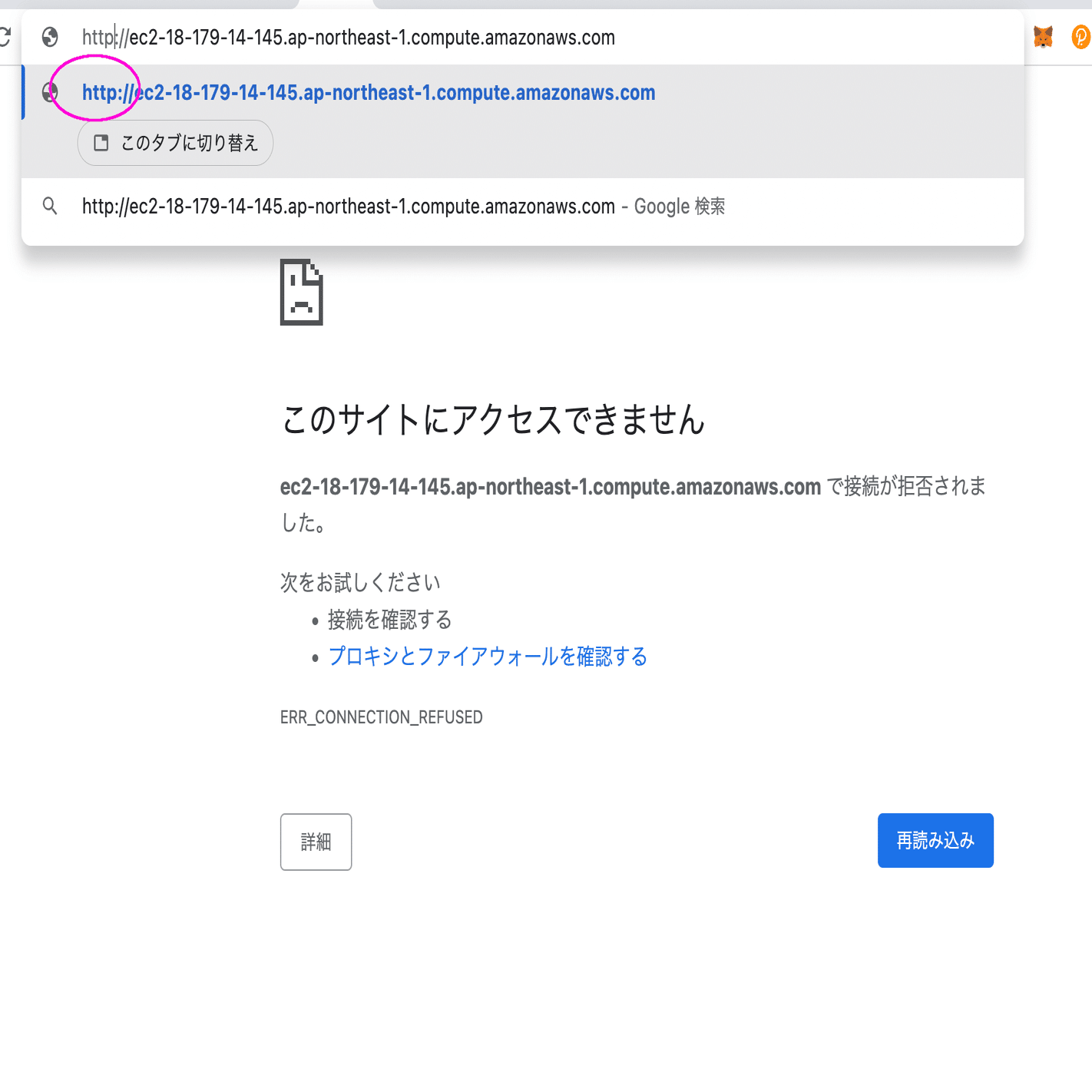Click the reload icon beside address bar
This screenshot has width=1092, height=1092.
point(4,36)
